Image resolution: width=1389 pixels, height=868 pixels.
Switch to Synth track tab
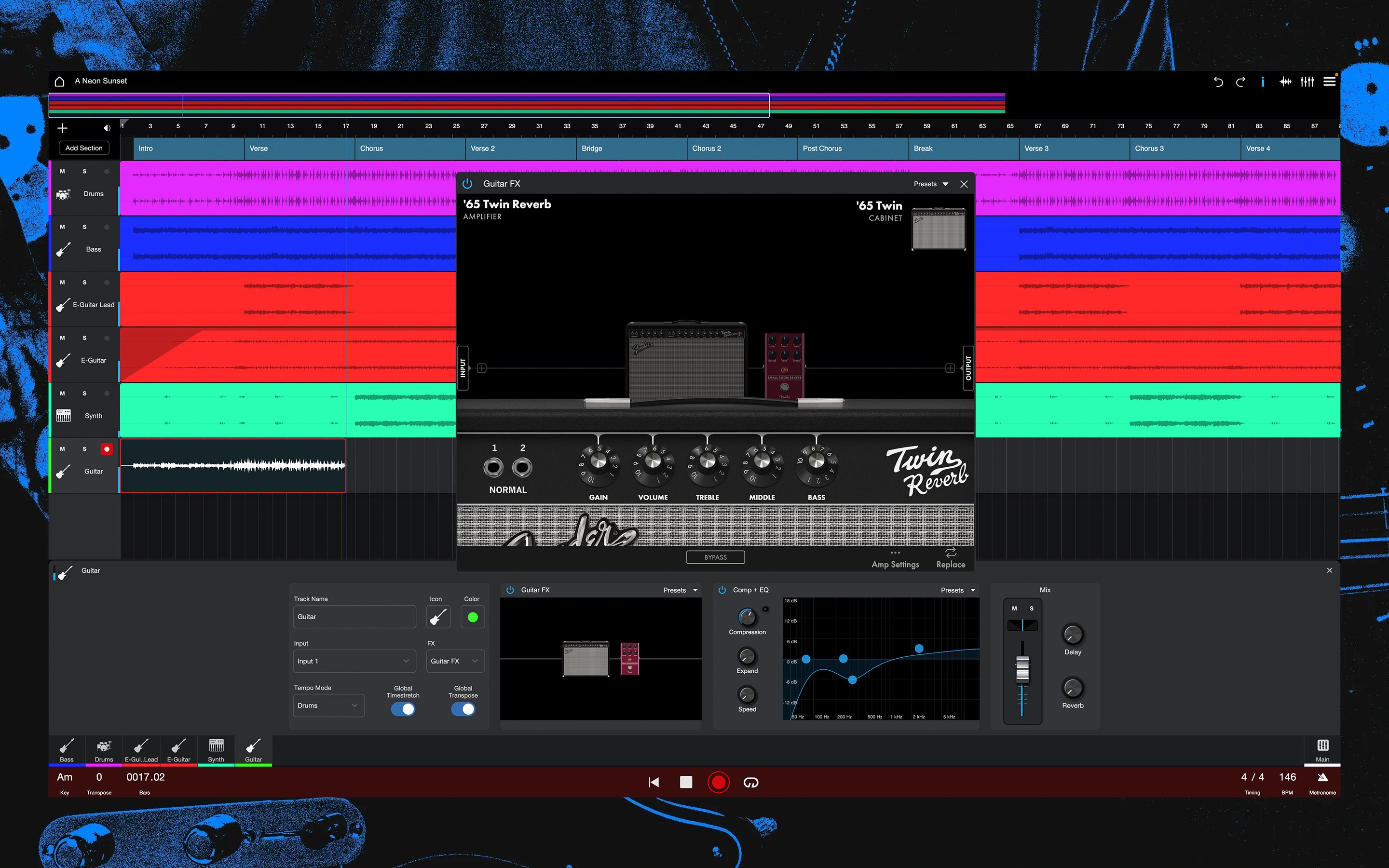coord(216,751)
